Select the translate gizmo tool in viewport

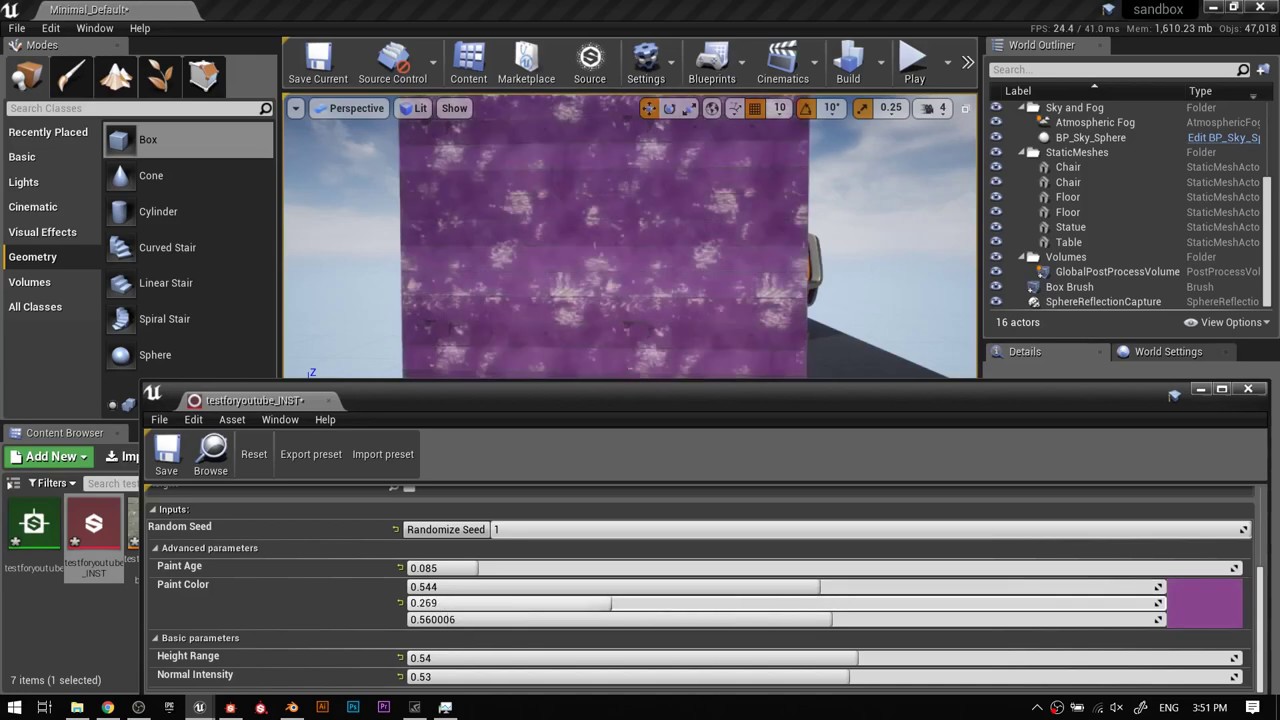coord(649,108)
